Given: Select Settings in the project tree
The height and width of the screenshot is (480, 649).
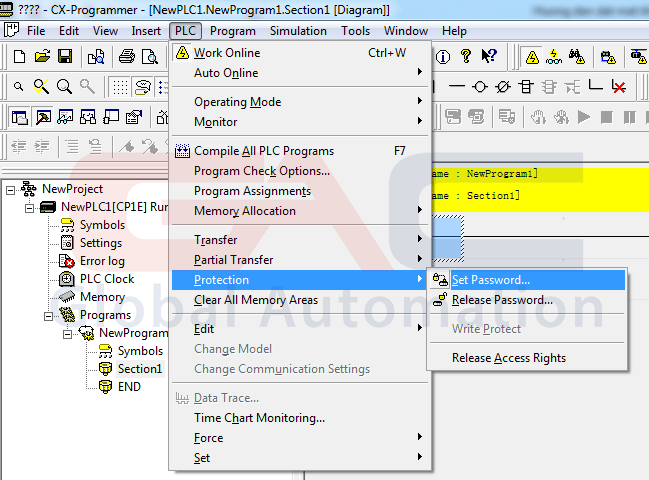Looking at the screenshot, I should tap(101, 243).
